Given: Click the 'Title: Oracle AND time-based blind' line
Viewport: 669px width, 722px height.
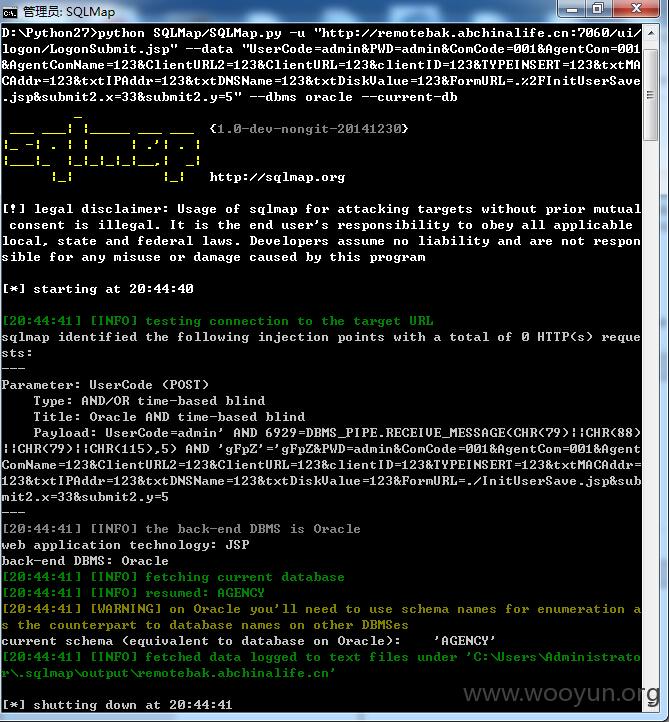Looking at the screenshot, I should 169,417.
